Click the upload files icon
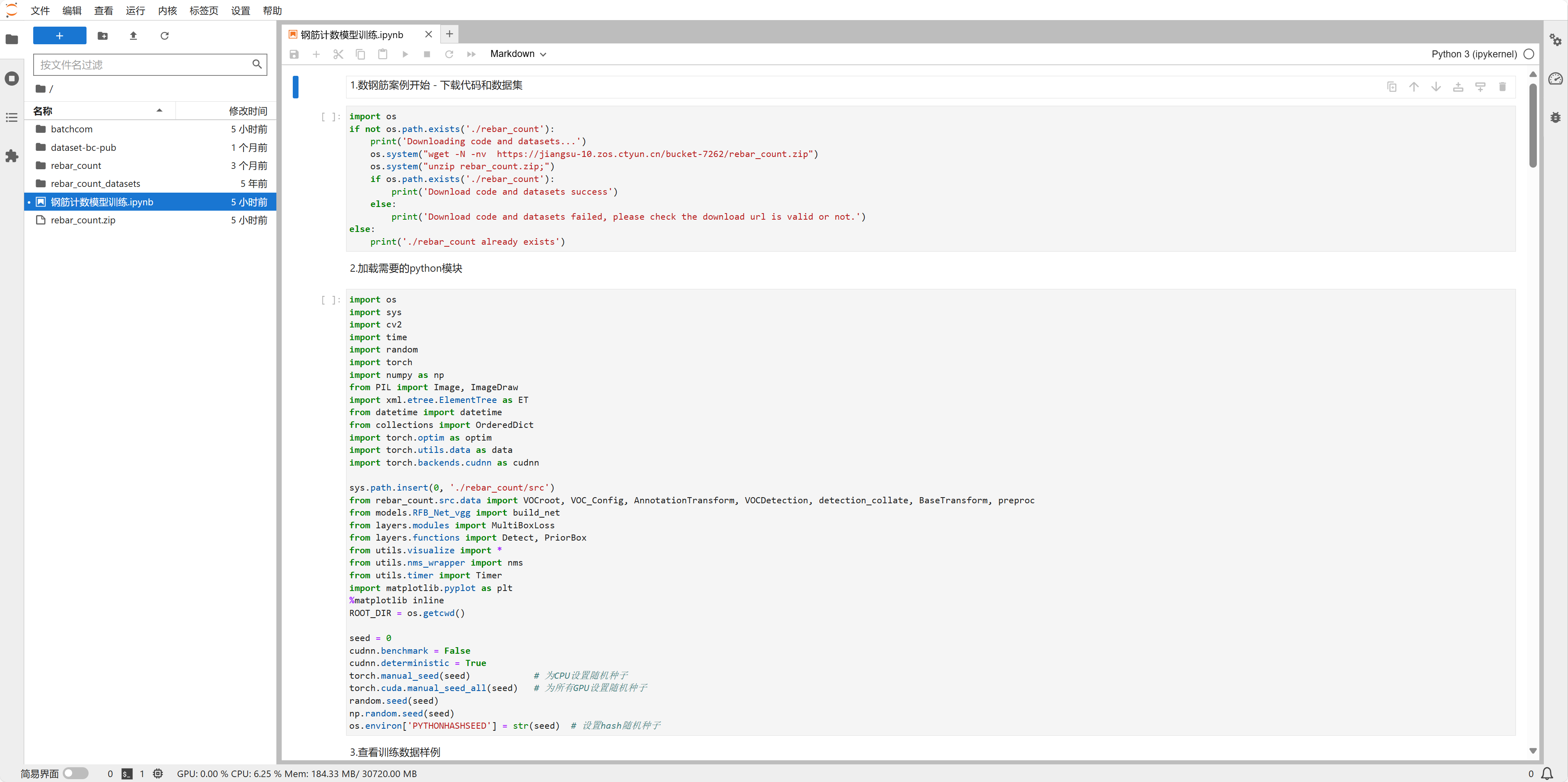1568x782 pixels. (133, 36)
